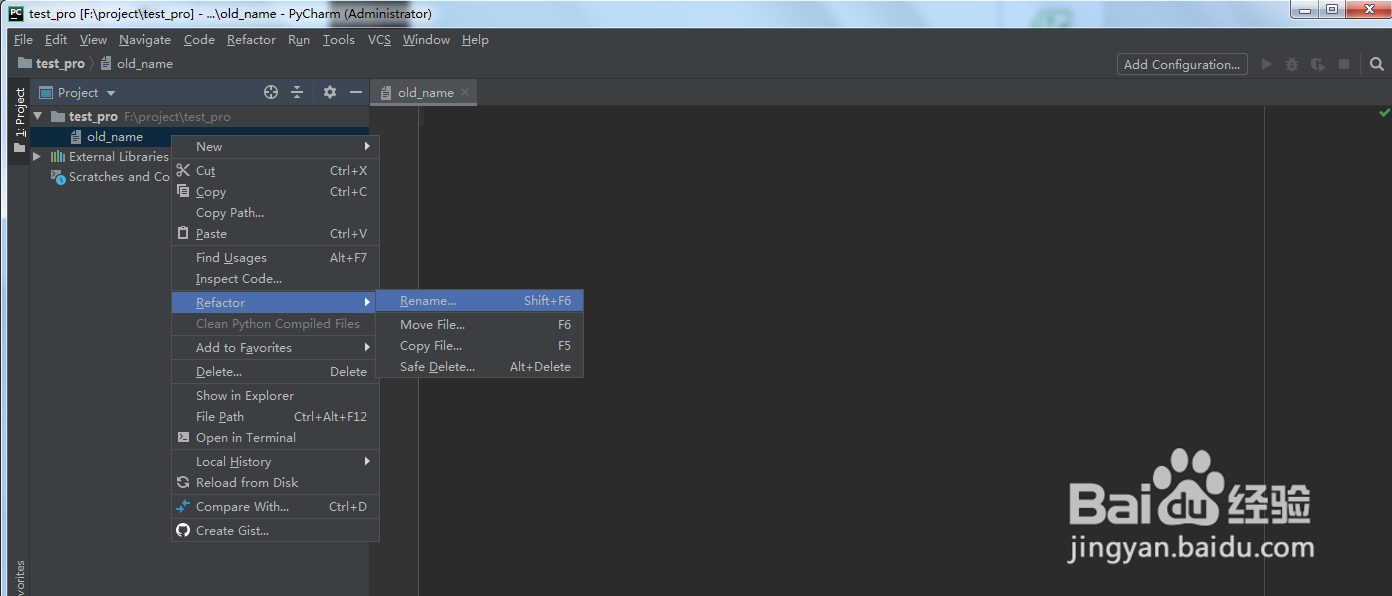Image resolution: width=1392 pixels, height=596 pixels.
Task: Click inside the empty editor text area
Action: pos(840,350)
